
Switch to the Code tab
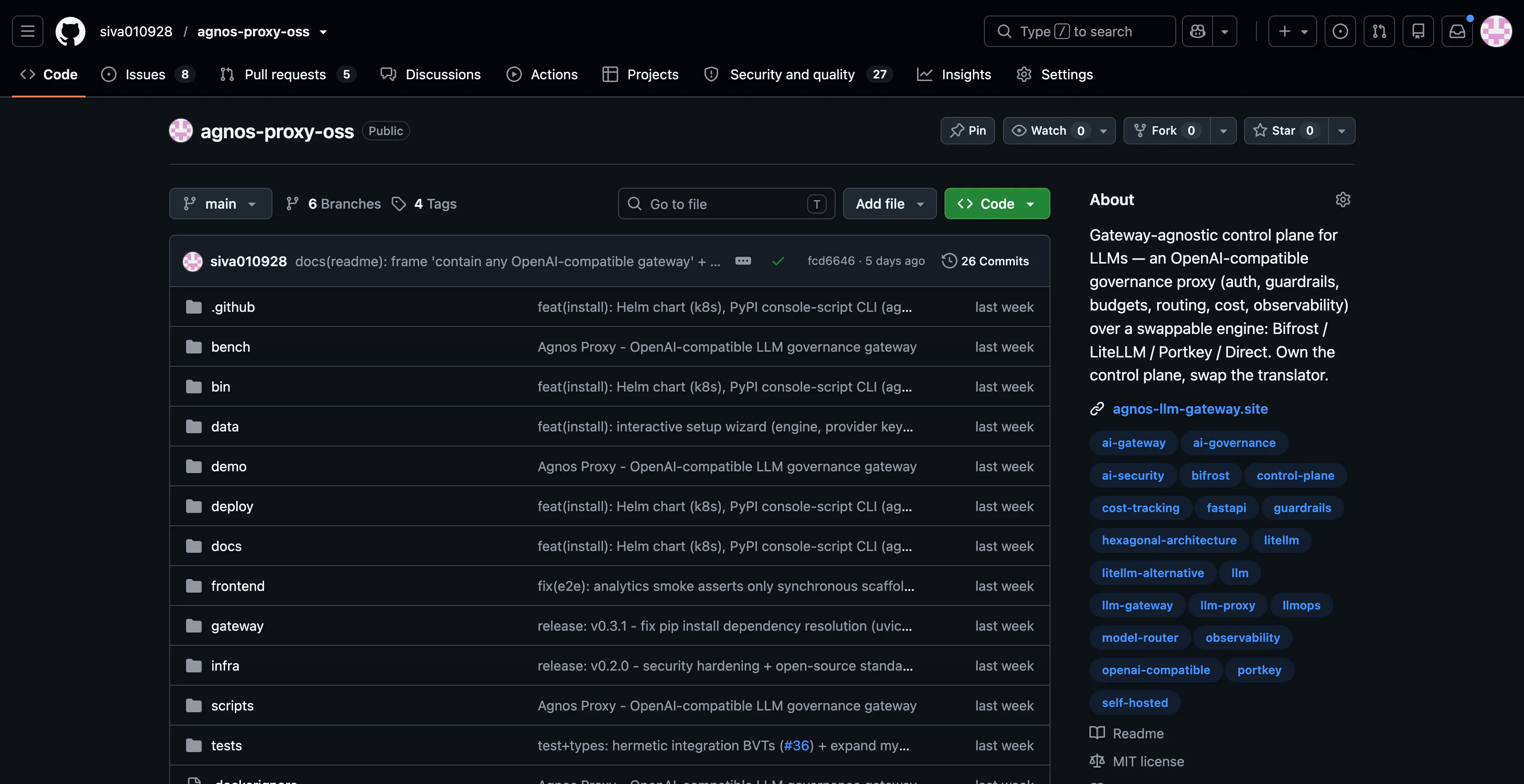[x=49, y=74]
